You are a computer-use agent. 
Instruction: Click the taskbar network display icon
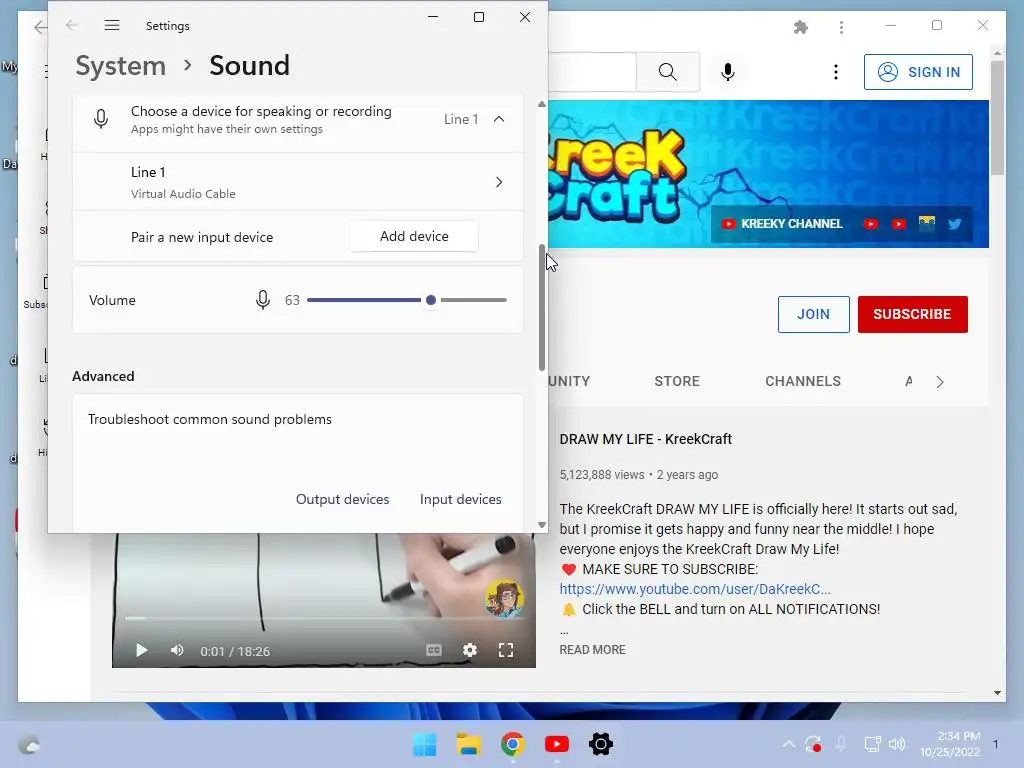872,744
